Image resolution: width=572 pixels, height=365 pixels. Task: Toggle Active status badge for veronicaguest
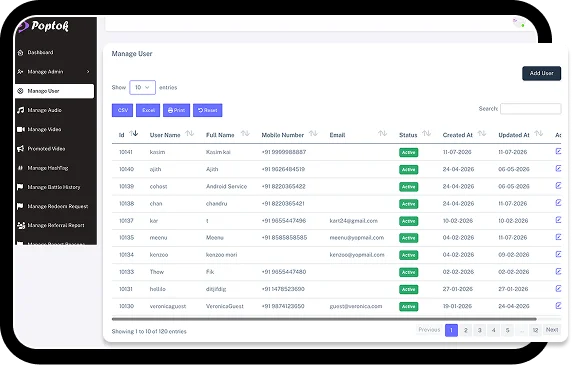(409, 307)
